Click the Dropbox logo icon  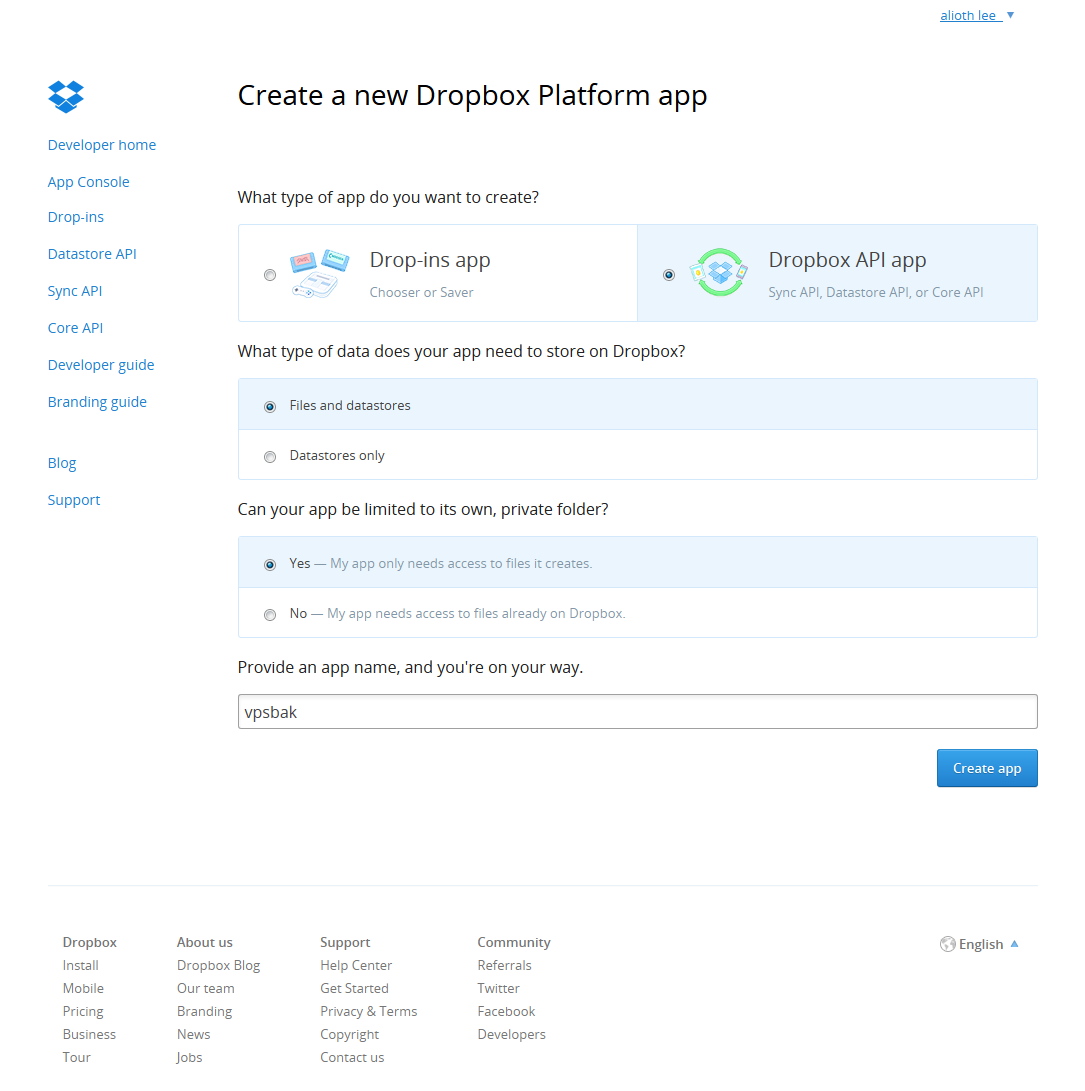click(x=66, y=97)
